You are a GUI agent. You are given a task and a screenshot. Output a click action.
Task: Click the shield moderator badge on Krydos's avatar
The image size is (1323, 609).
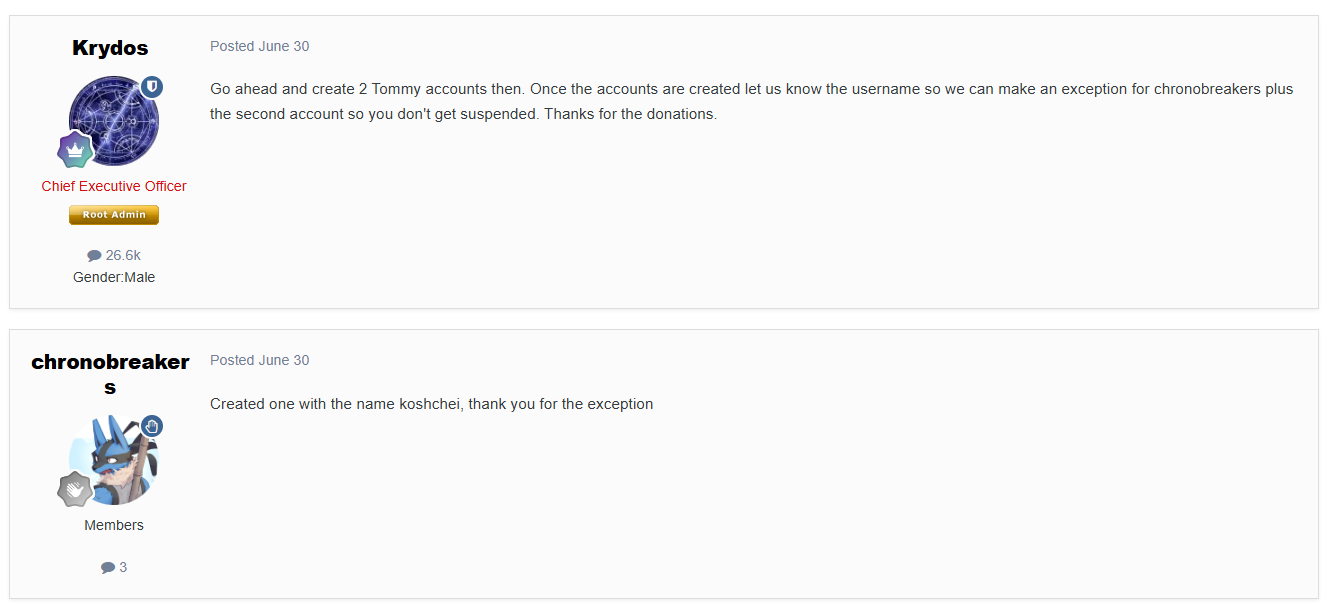pyautogui.click(x=151, y=86)
